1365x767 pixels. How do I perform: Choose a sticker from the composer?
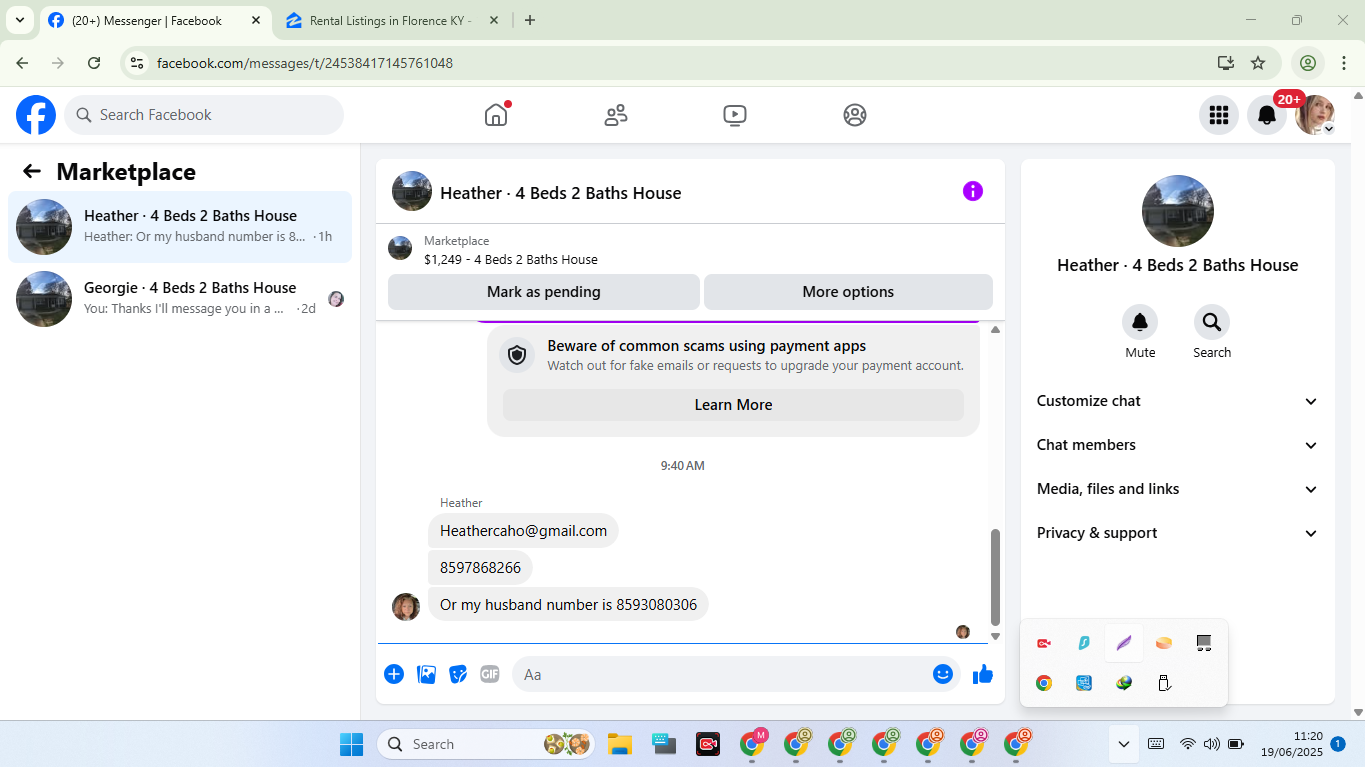tap(458, 674)
